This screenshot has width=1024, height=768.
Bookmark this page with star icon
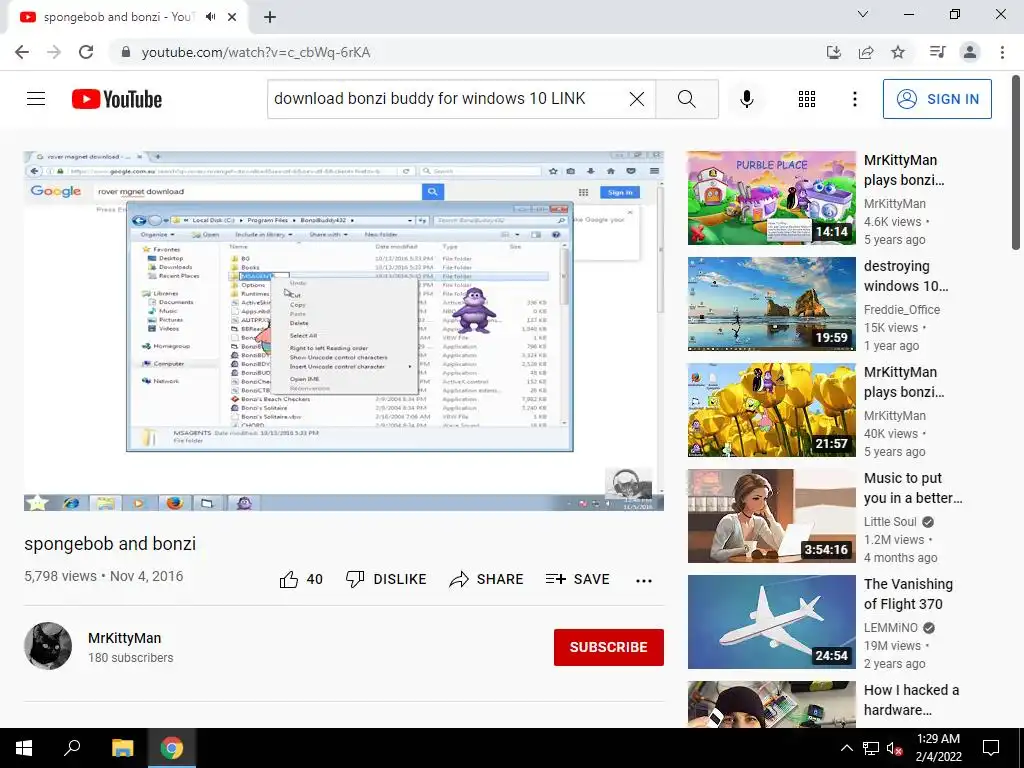point(898,52)
